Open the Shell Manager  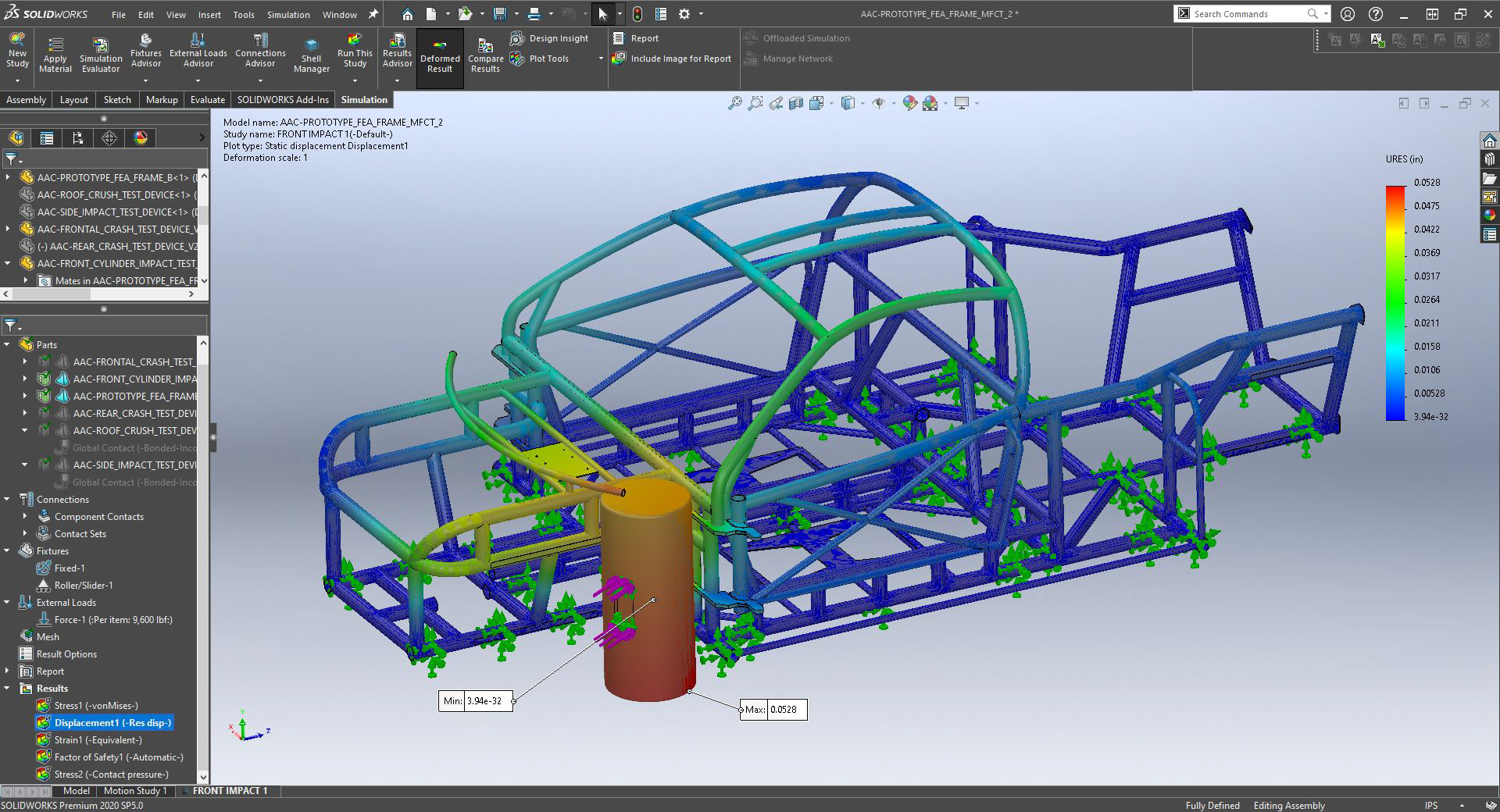tap(312, 55)
